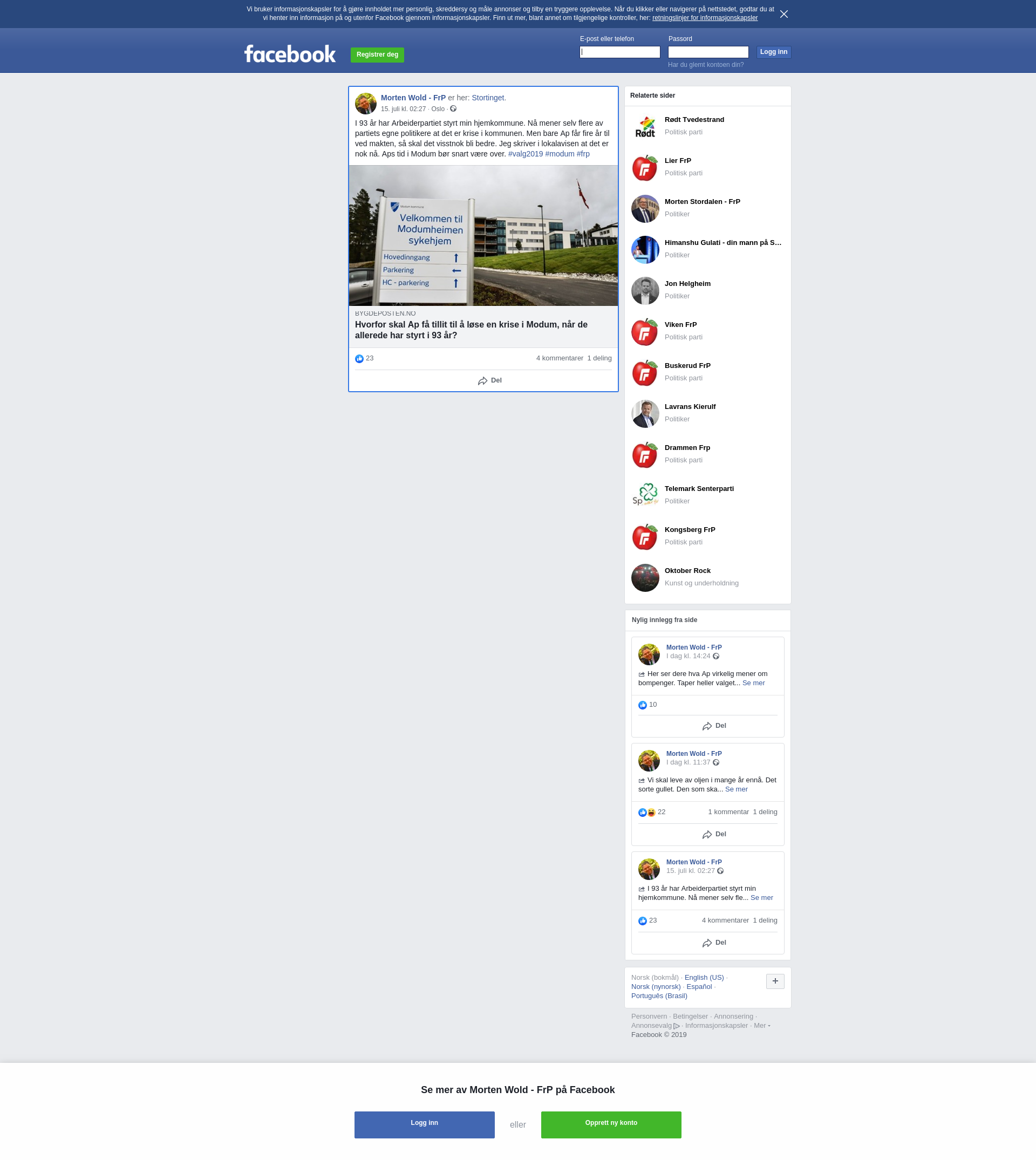Click the Del share button on main post

coord(489,380)
